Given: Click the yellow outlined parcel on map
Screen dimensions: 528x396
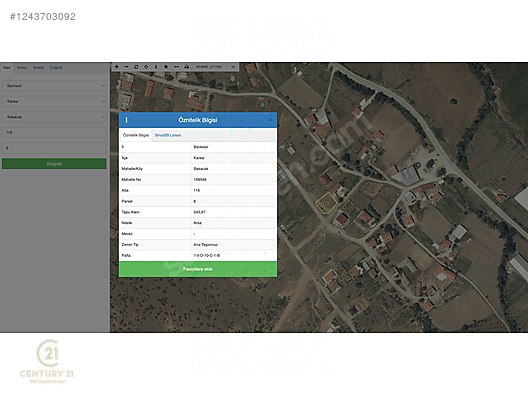Looking at the screenshot, I should pyautogui.click(x=326, y=203).
